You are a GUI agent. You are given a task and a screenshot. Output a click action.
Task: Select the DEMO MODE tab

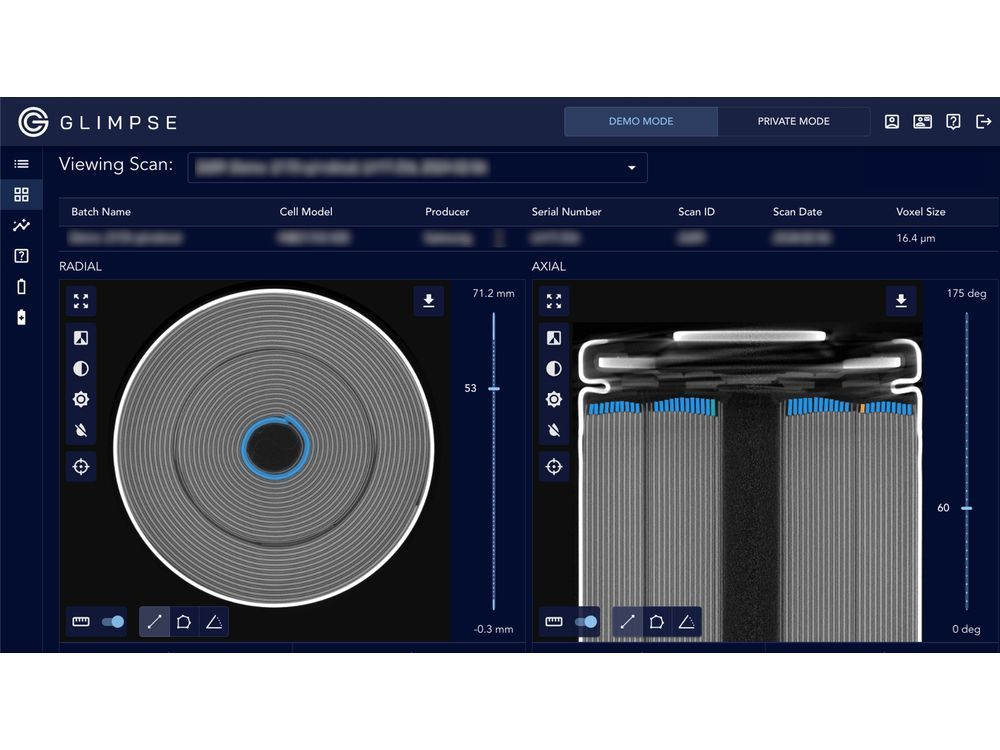[x=642, y=121]
